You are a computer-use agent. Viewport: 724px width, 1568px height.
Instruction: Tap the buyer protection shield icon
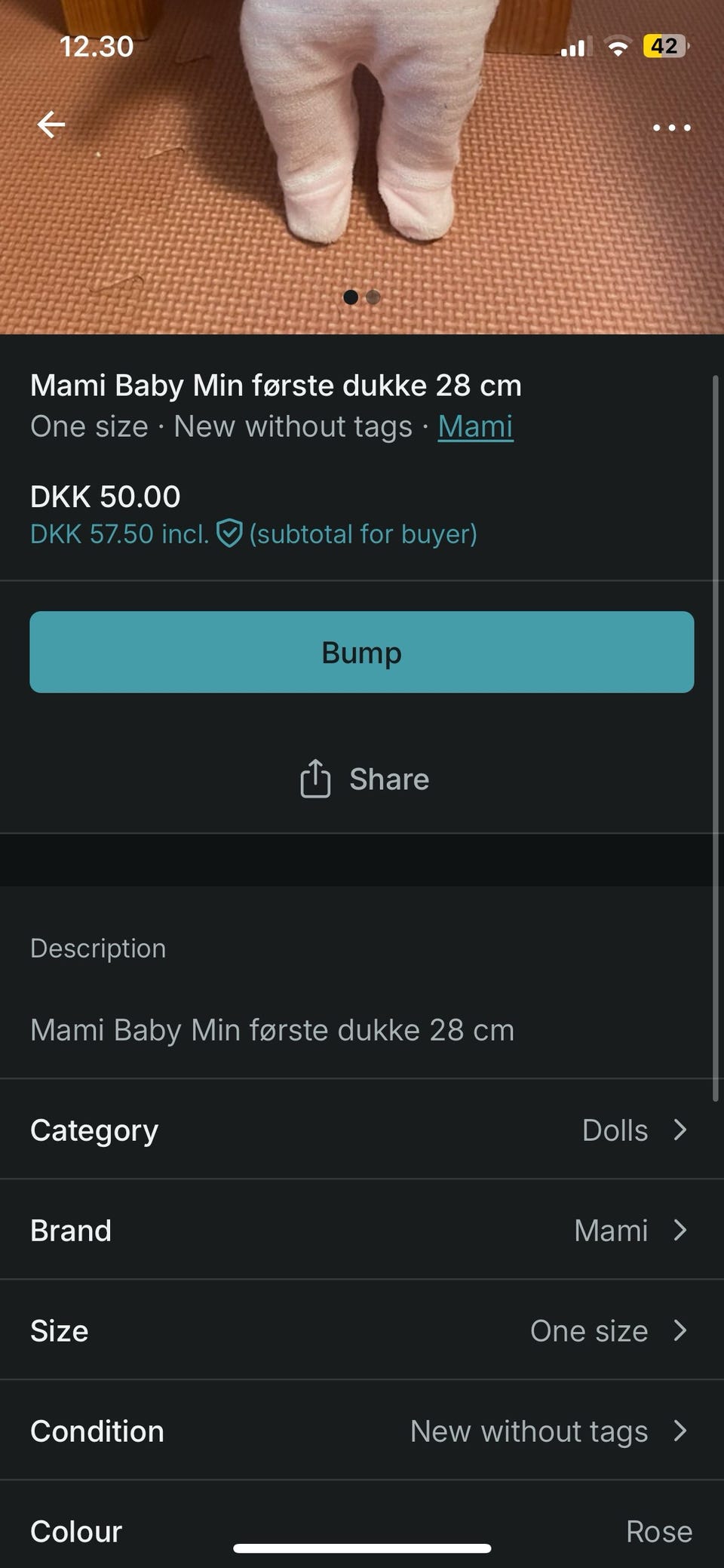point(229,534)
